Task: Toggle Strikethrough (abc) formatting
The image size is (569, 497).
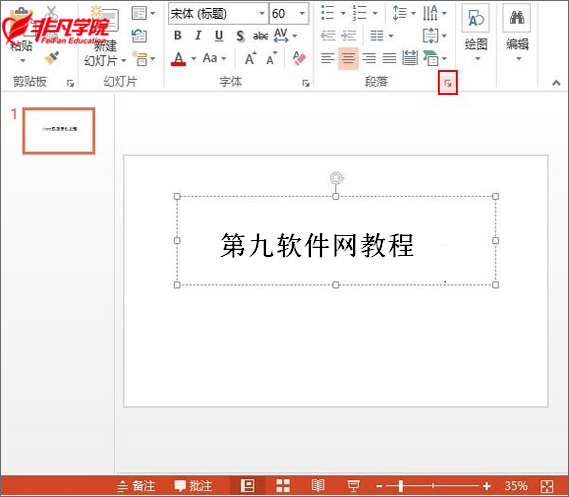Action: coord(260,36)
